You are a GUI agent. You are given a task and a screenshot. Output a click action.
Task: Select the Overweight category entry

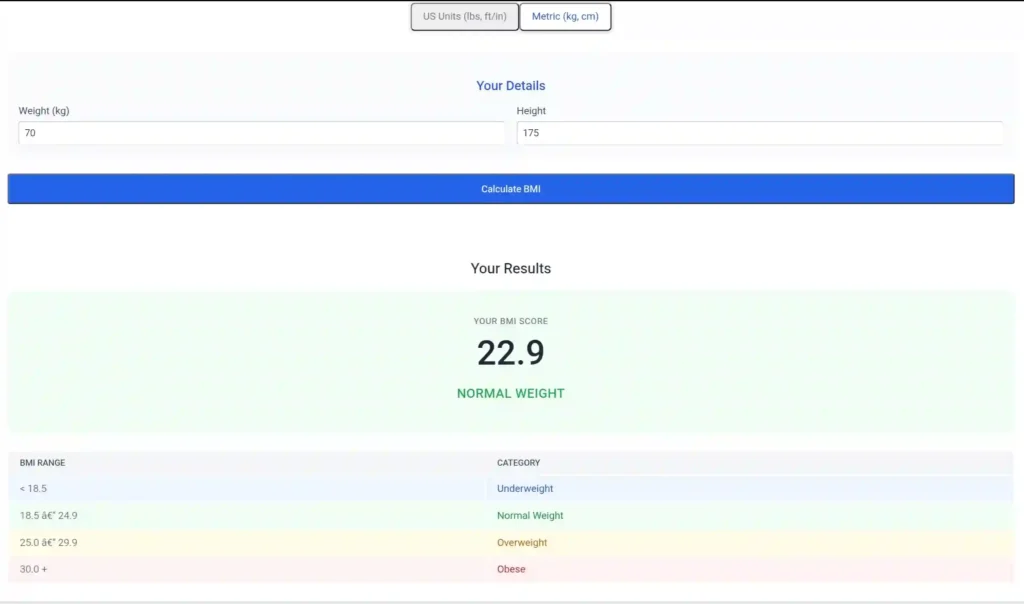[x=522, y=542]
